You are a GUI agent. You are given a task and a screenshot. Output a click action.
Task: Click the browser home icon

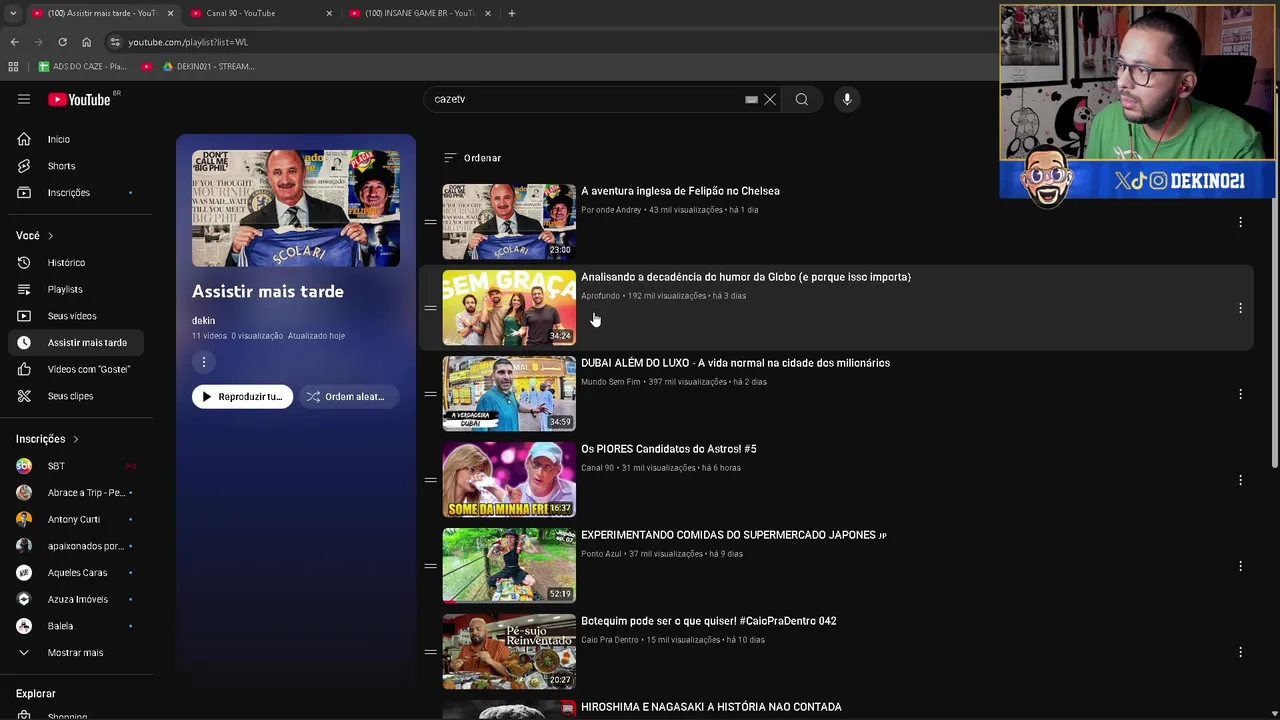click(86, 42)
